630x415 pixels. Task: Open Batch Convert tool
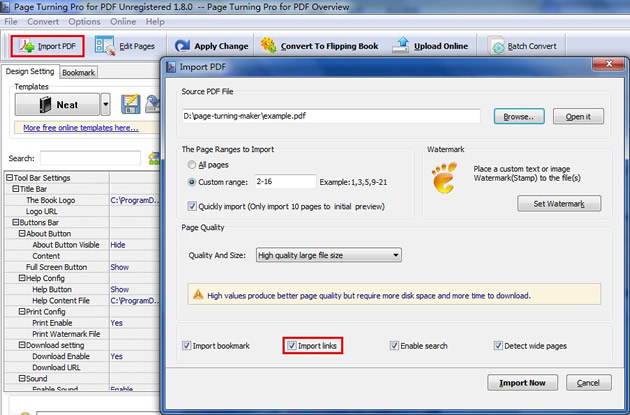coord(522,46)
